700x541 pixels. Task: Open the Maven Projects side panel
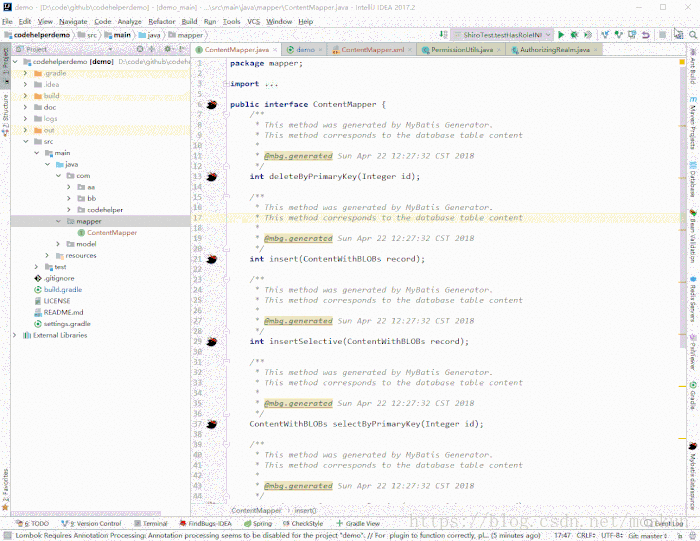[x=693, y=123]
